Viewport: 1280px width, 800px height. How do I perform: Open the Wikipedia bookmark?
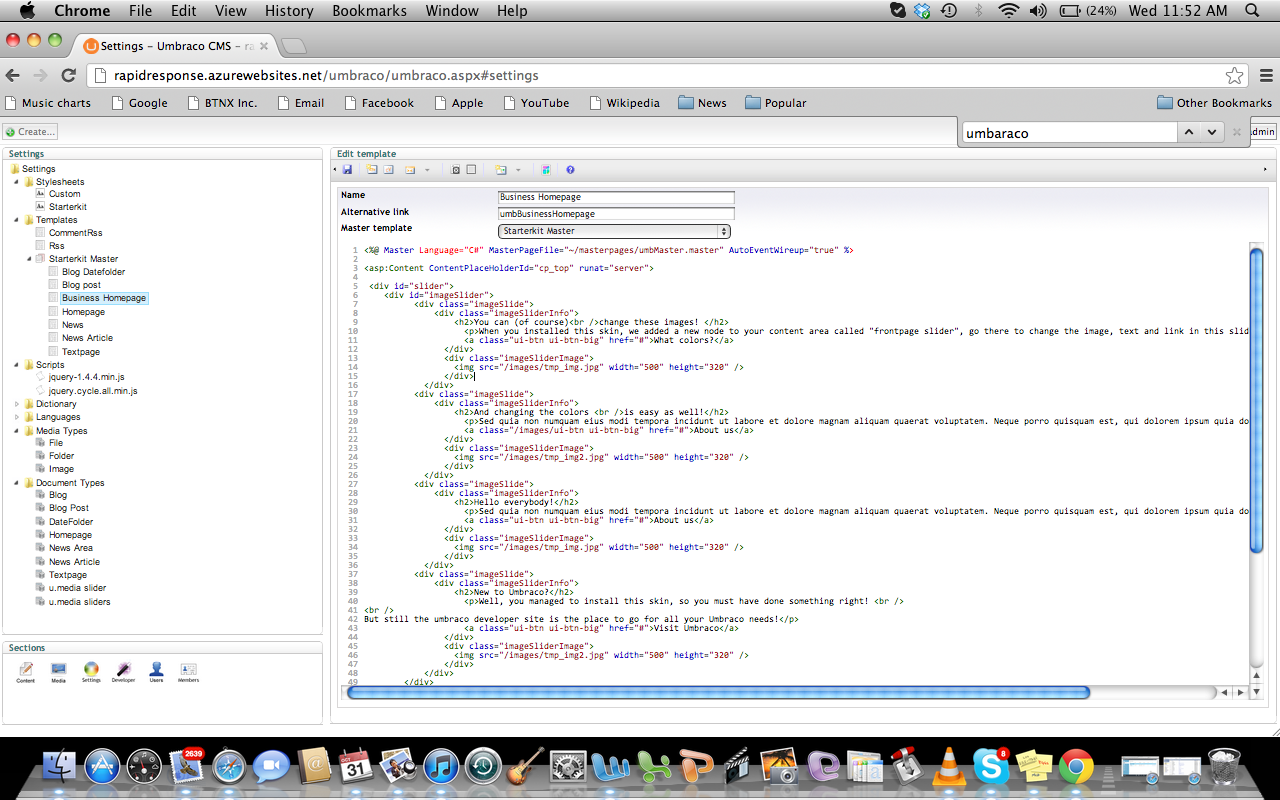tap(624, 103)
